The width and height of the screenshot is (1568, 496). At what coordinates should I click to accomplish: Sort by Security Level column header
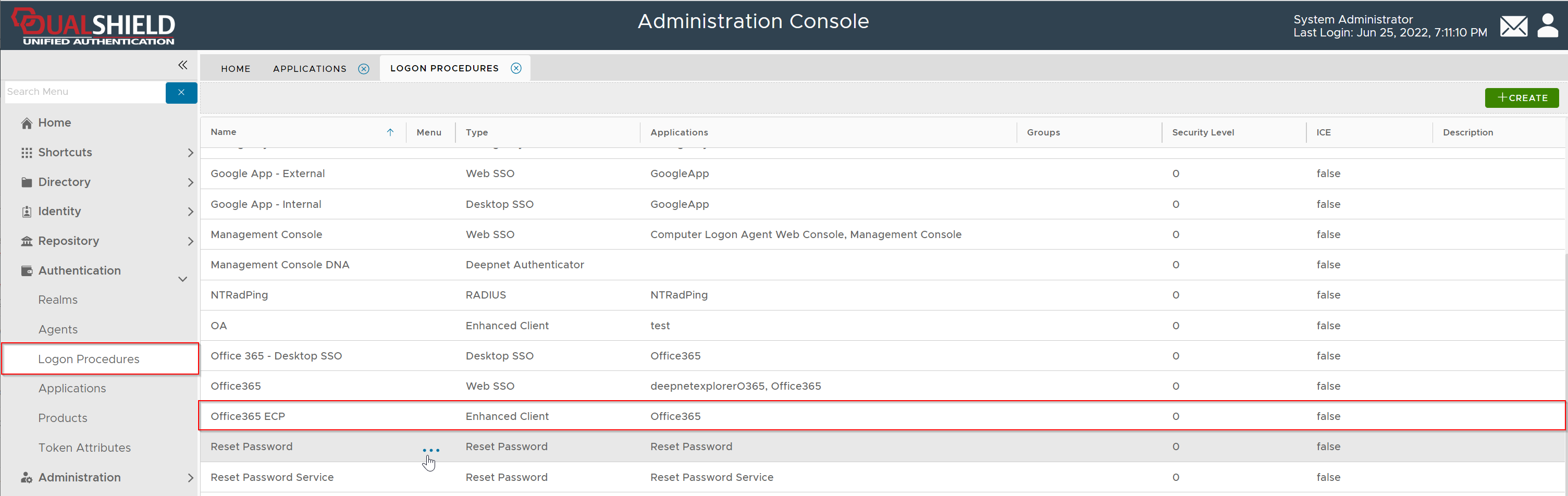(x=1202, y=132)
